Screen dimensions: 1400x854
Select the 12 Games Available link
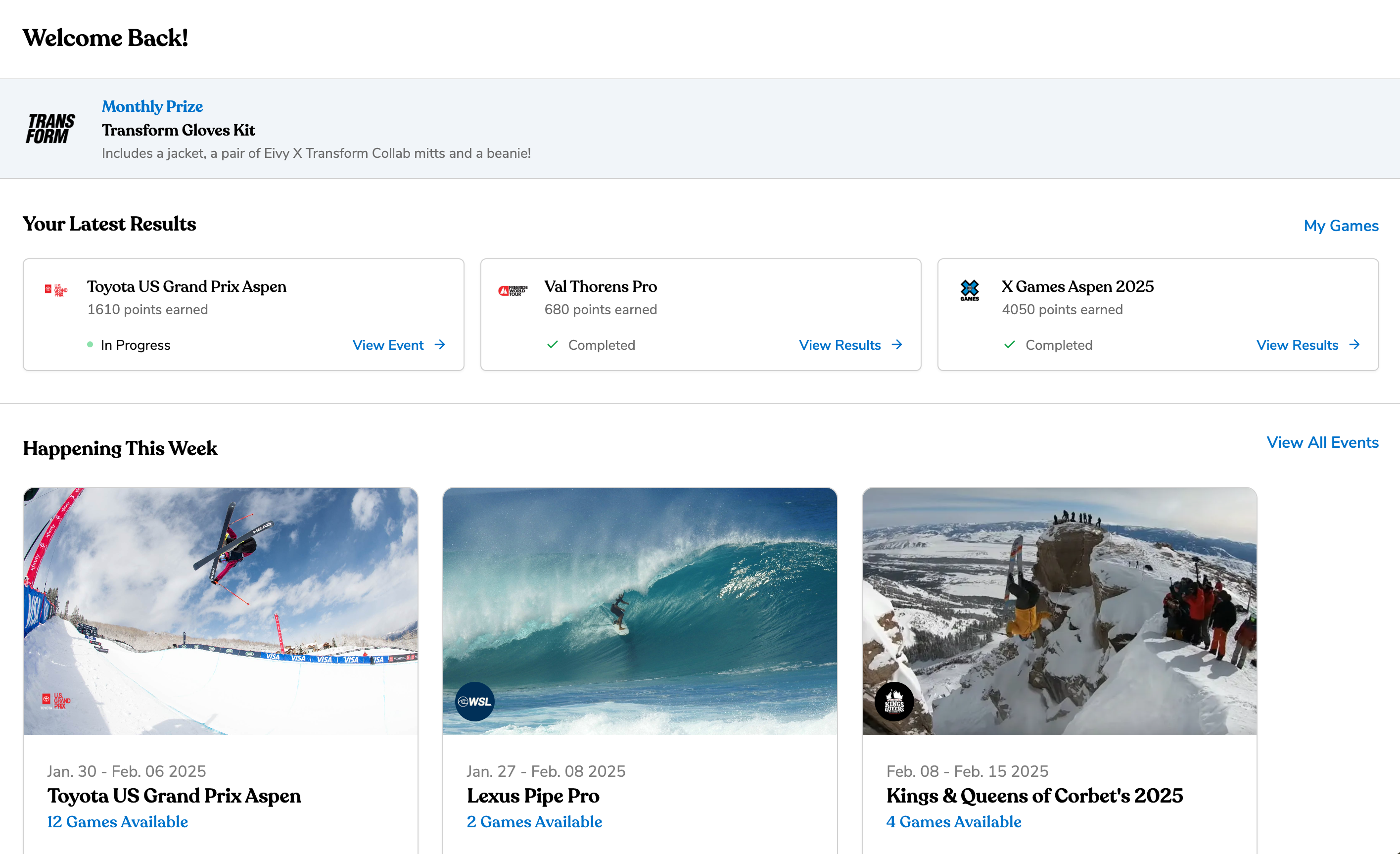(118, 822)
